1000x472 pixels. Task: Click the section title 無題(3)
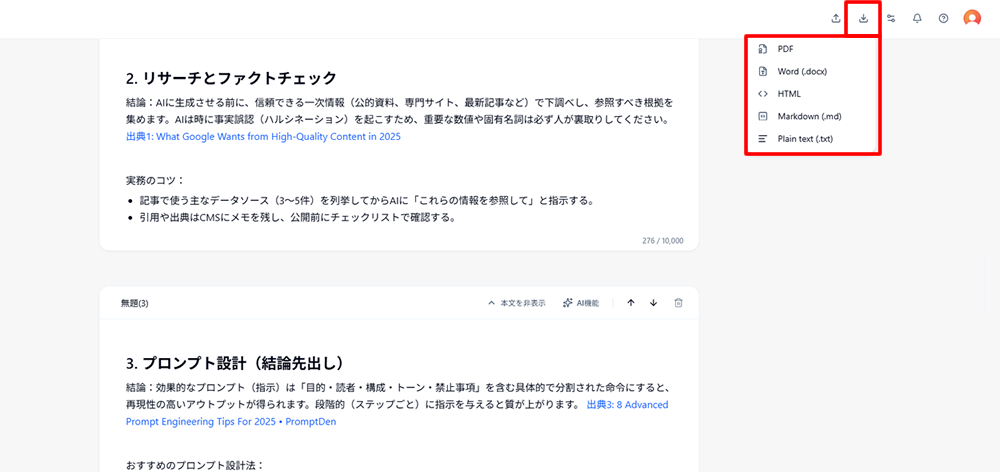pyautogui.click(x=135, y=303)
